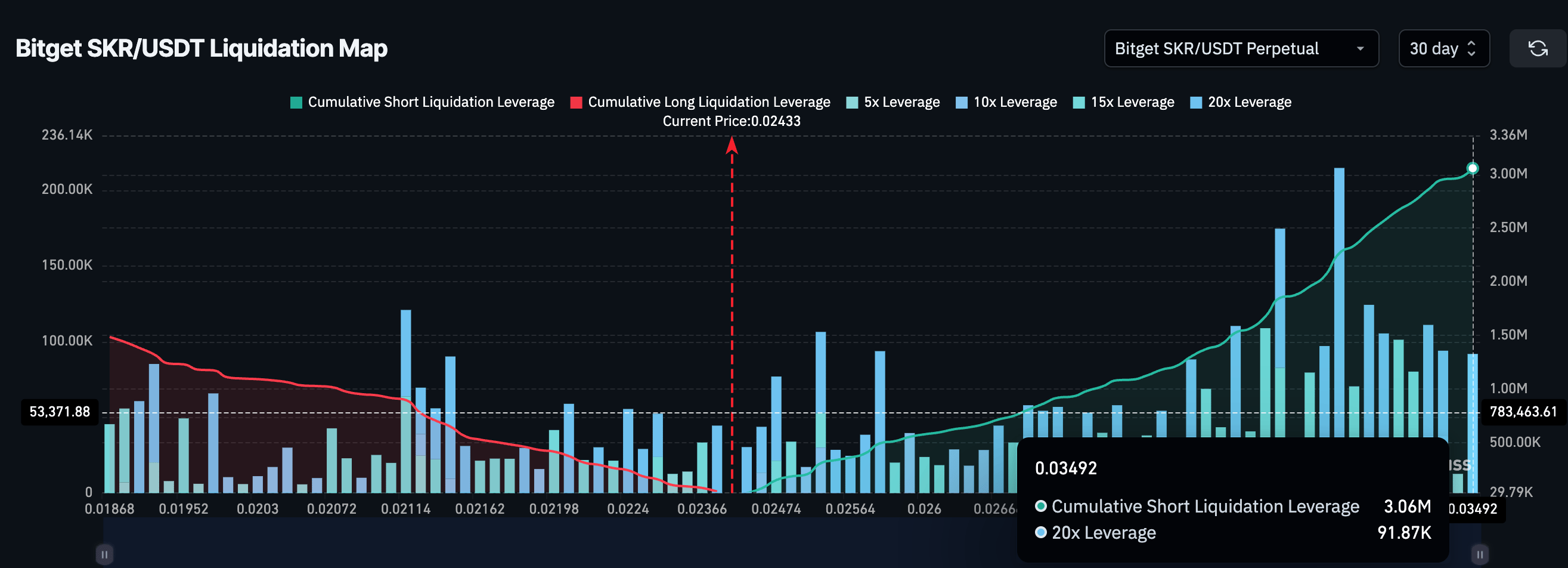This screenshot has height=568, width=1568.
Task: Click the left zoom slider handle
Action: point(104,554)
